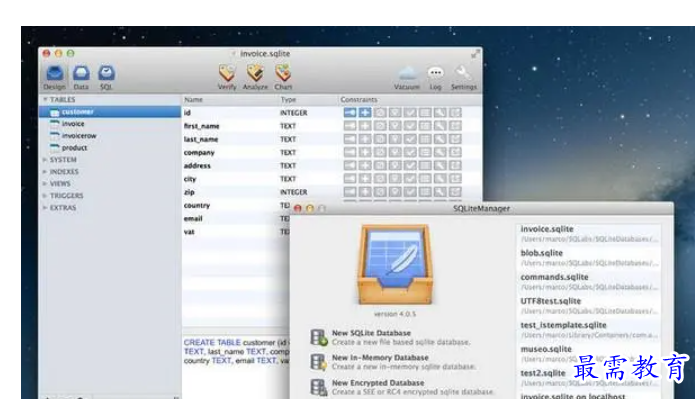Click the wrench constraint icon in id row
Image resolution: width=695 pixels, height=399 pixels.
(x=440, y=113)
